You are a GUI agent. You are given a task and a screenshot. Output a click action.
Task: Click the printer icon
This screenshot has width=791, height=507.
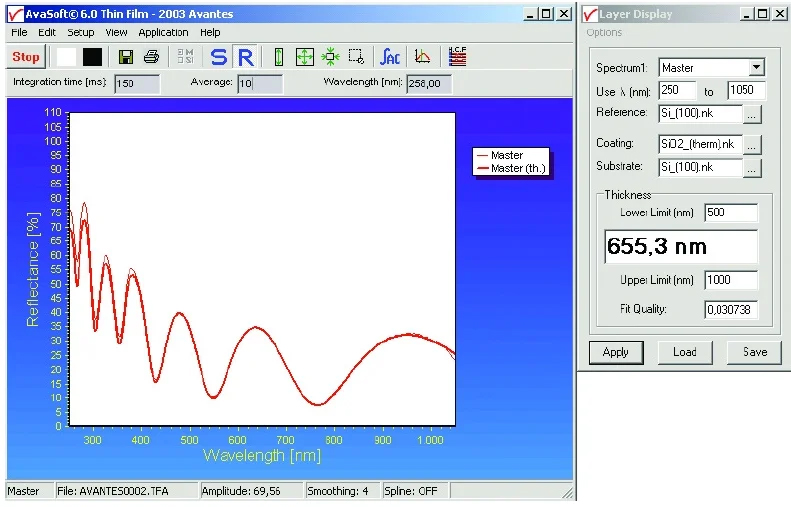(151, 57)
